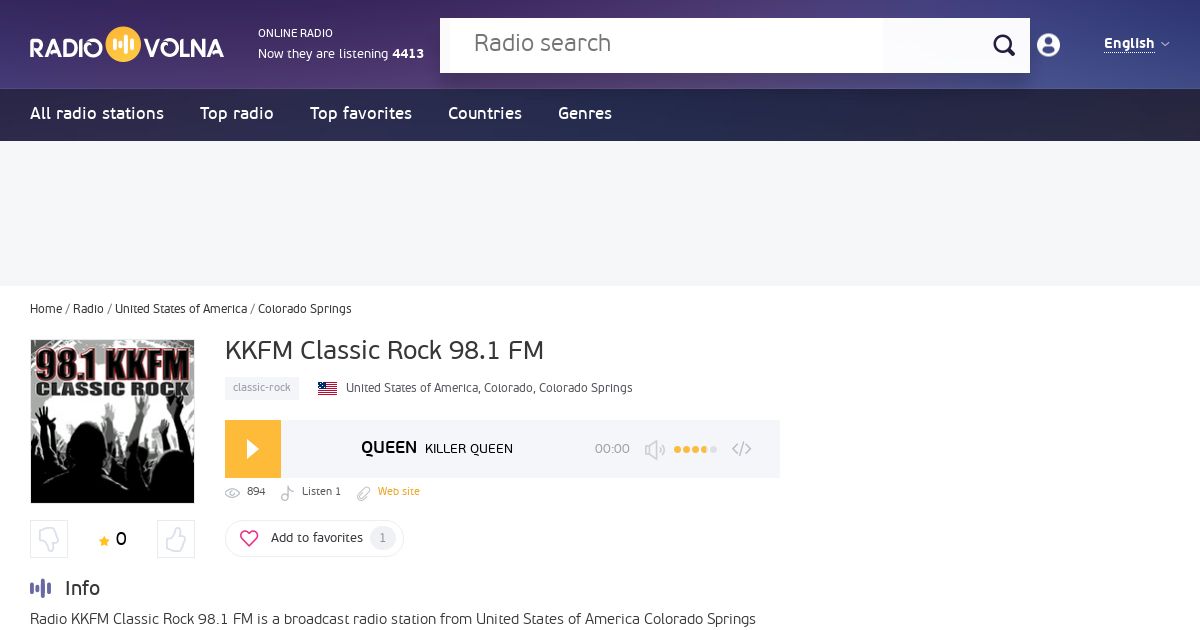1200x630 pixels.
Task: Browse the Countries menu item
Action: (x=485, y=114)
